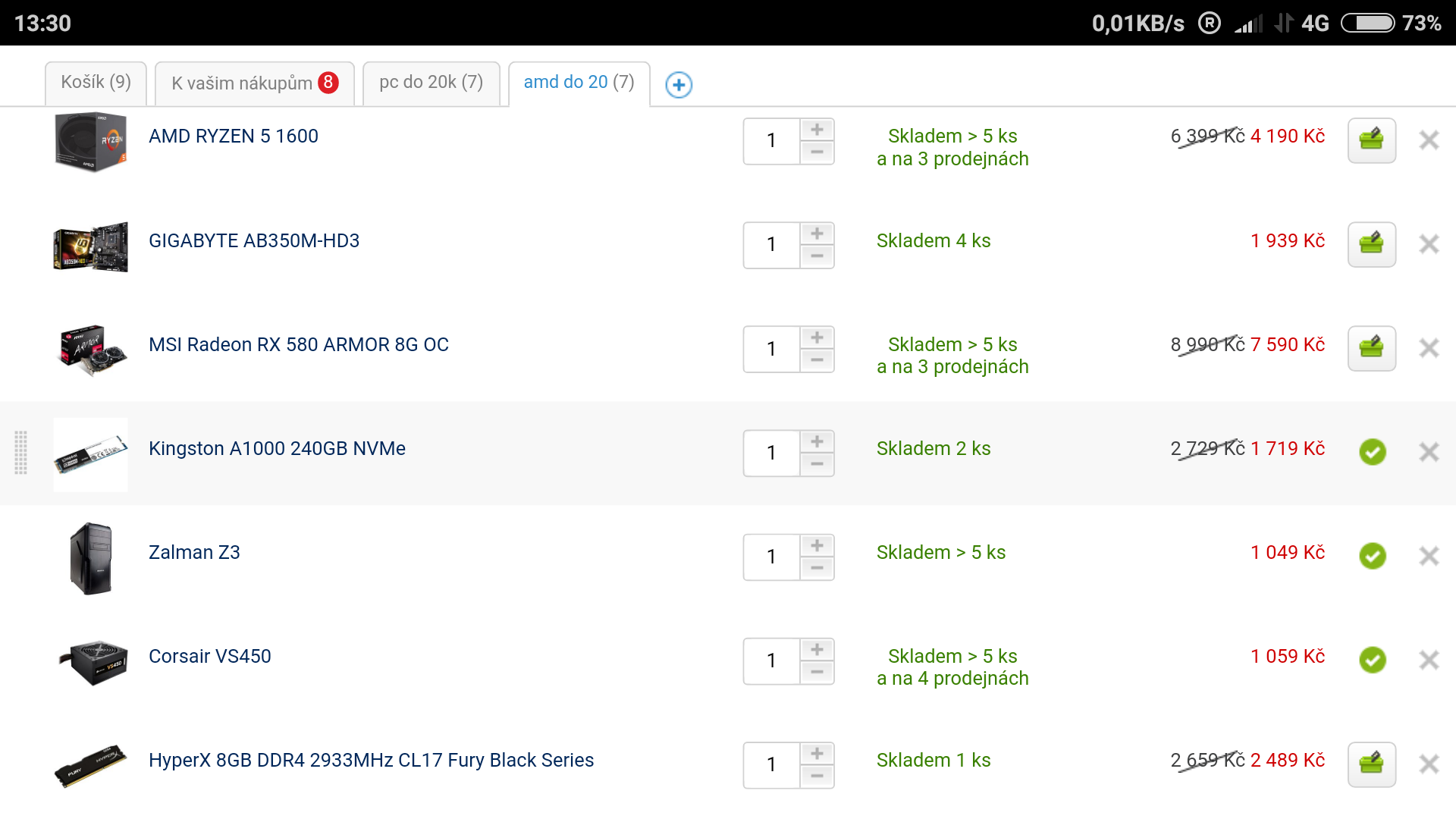1456x819 pixels.
Task: Remove MSI Radeon RX 580 from list
Action: [1429, 348]
